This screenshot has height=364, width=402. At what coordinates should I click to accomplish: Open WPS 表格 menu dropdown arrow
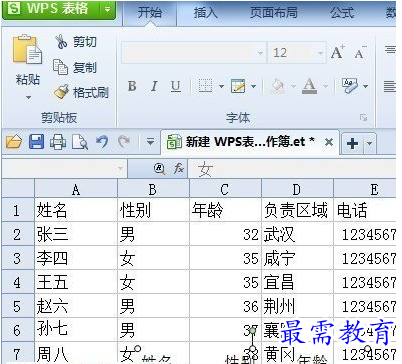click(108, 9)
